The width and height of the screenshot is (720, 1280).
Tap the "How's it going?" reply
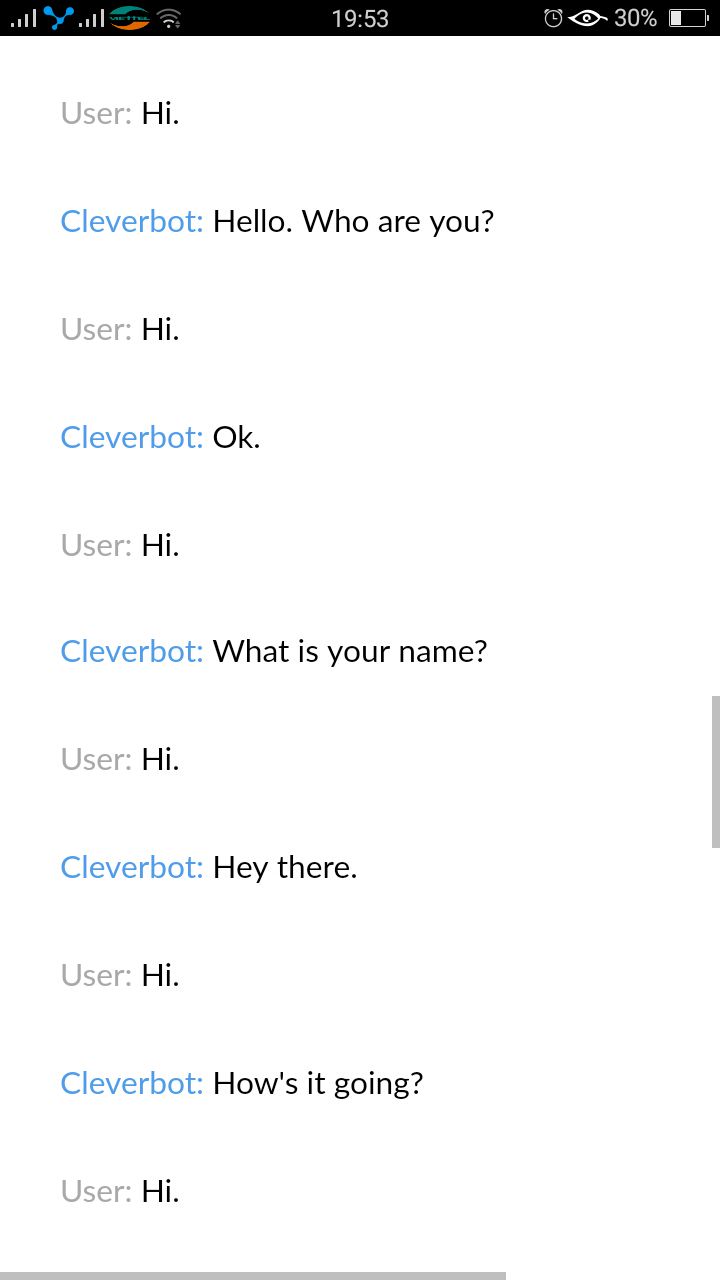318,1083
